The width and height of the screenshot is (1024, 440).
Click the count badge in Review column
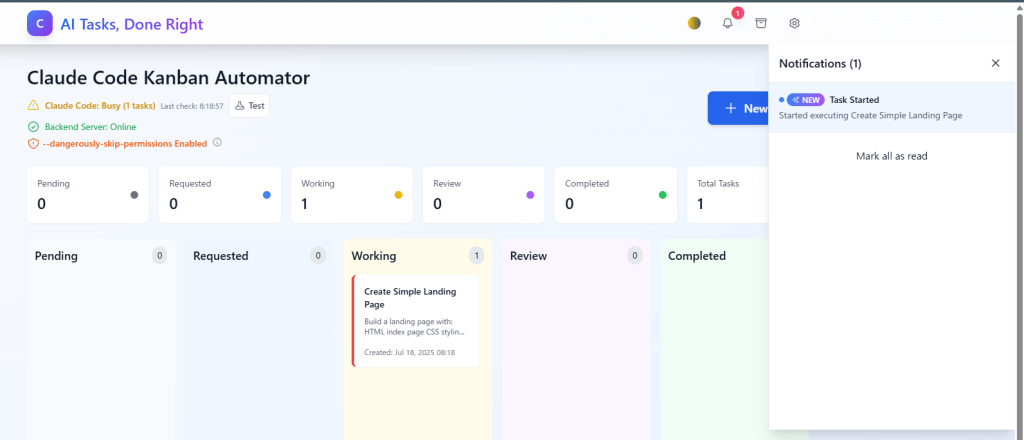coord(635,256)
